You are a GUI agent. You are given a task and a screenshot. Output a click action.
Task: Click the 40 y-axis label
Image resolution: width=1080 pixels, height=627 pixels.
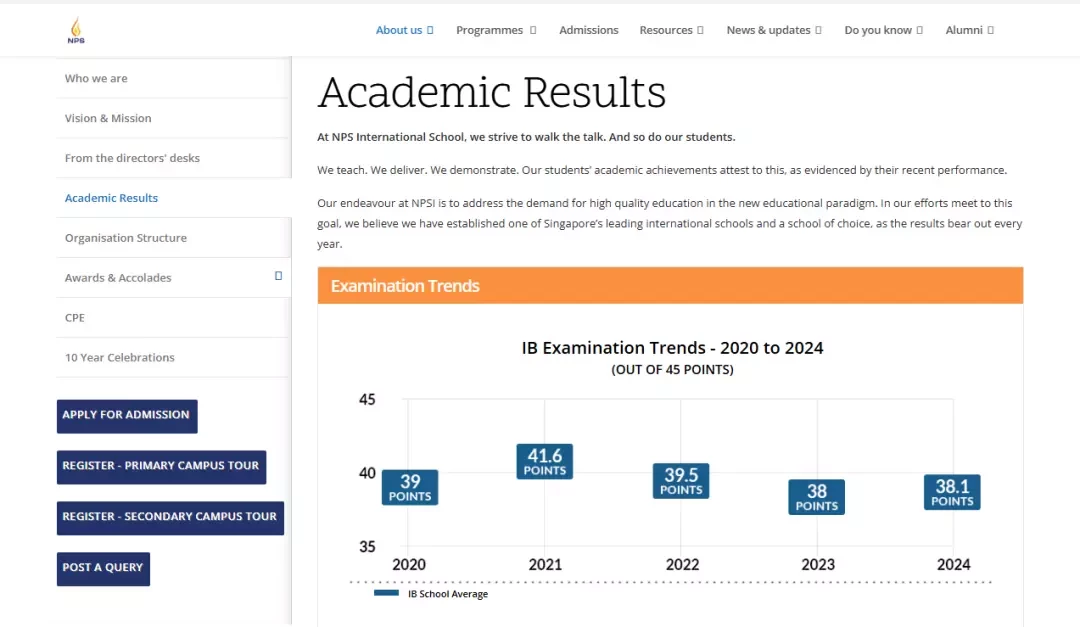[367, 474]
